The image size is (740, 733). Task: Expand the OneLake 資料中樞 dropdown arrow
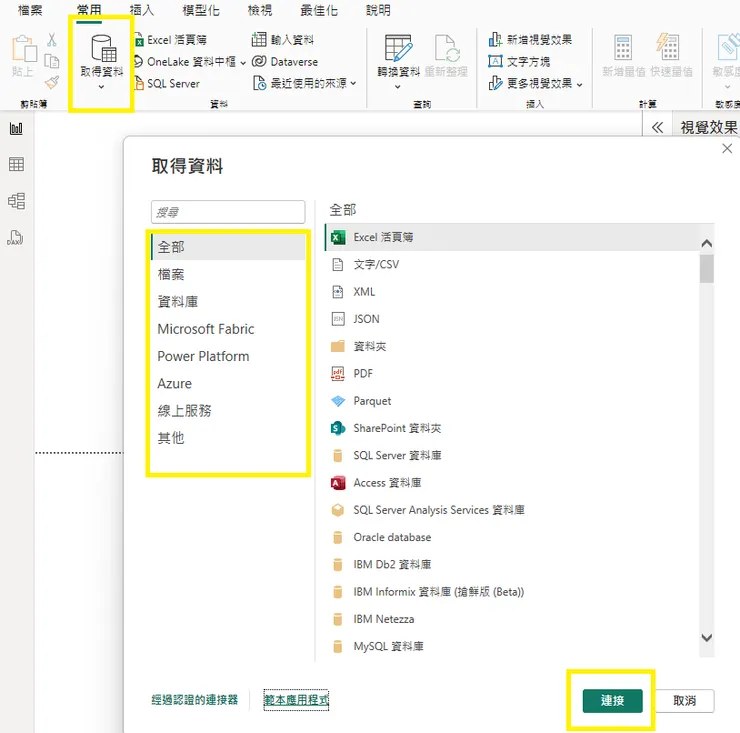[x=243, y=62]
